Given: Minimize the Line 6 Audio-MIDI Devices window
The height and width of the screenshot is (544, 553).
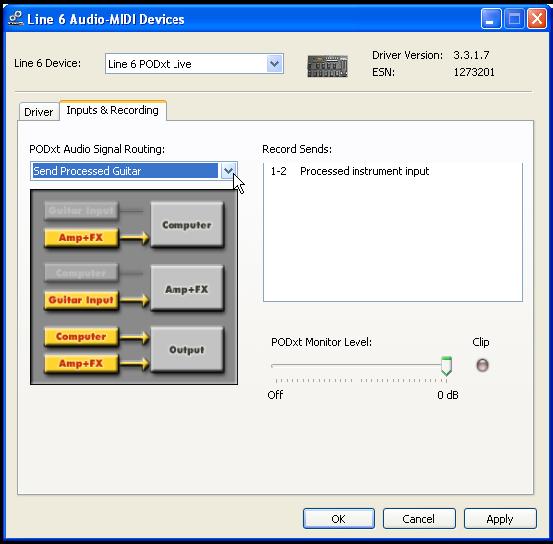Looking at the screenshot, I should (491, 19).
